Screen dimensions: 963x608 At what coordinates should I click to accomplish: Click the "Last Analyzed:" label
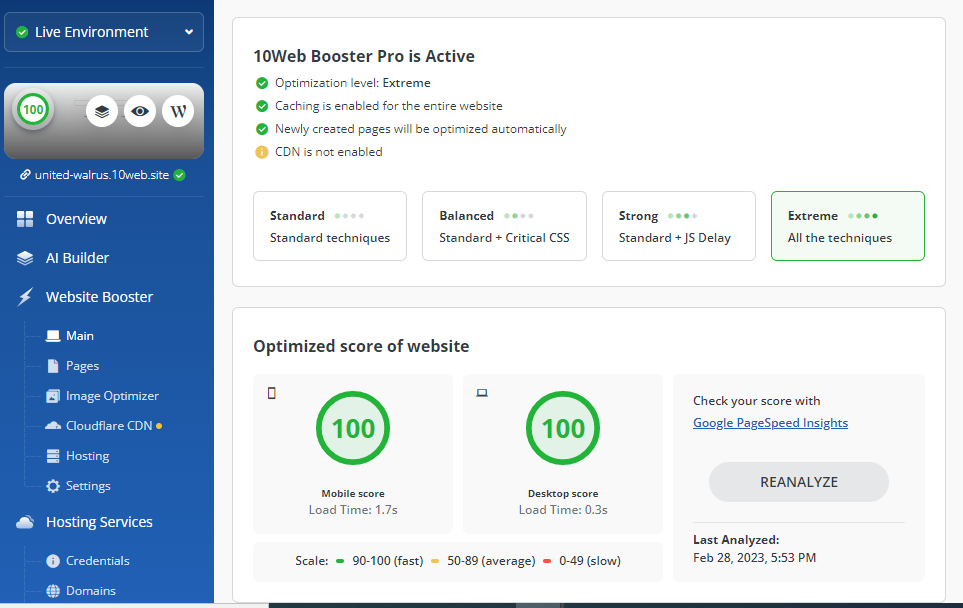pos(736,540)
